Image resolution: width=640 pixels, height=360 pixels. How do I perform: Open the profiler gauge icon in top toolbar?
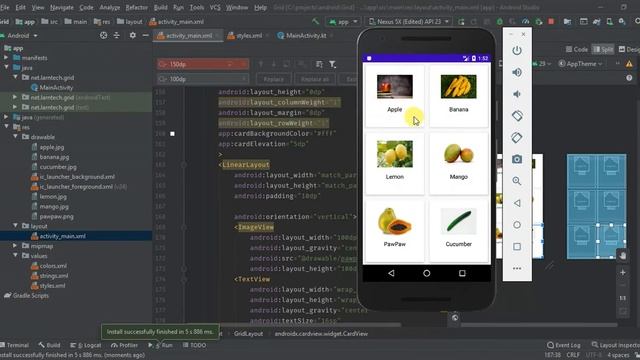click(x=526, y=22)
